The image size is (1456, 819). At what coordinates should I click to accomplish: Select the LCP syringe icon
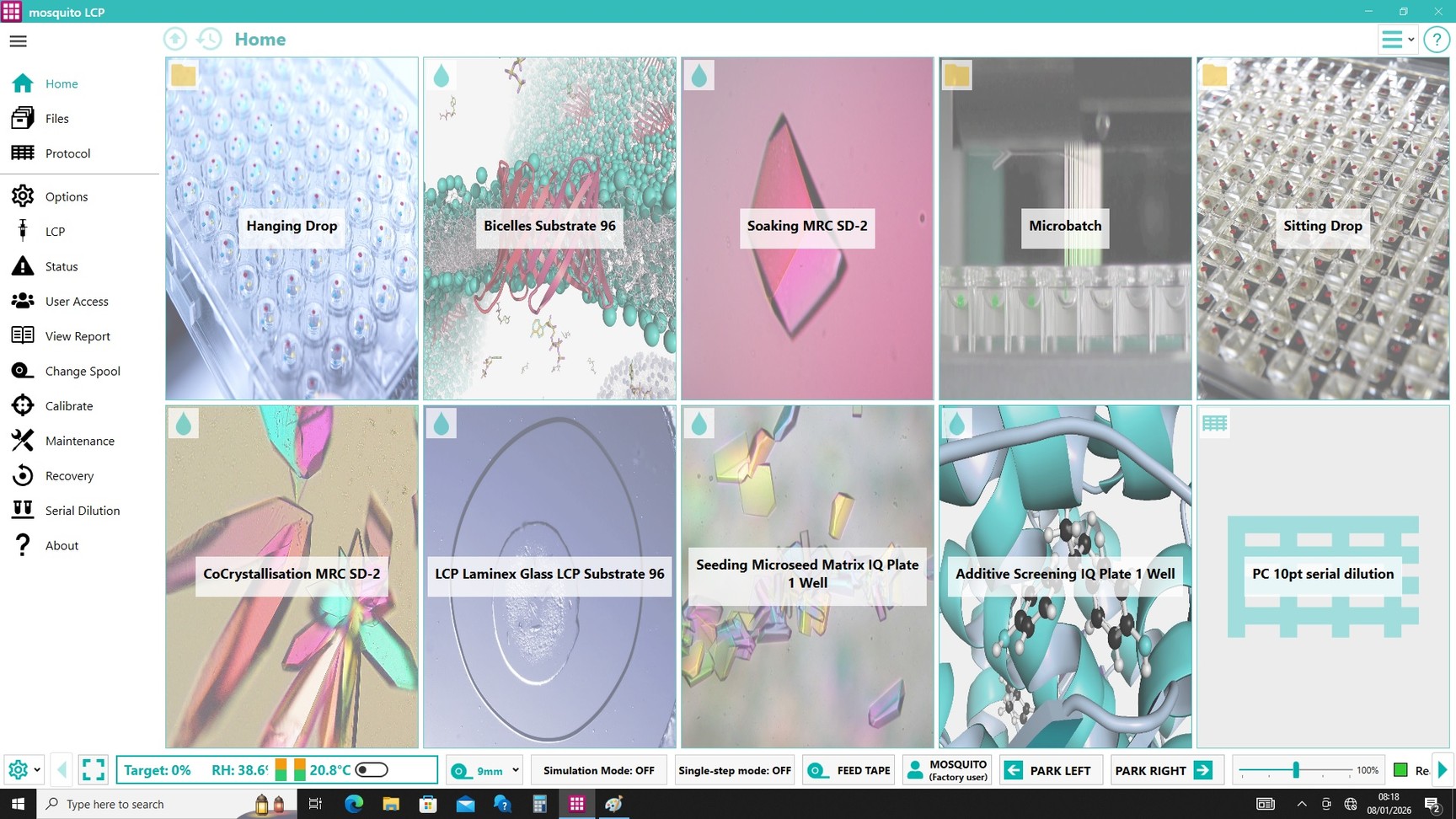point(23,231)
